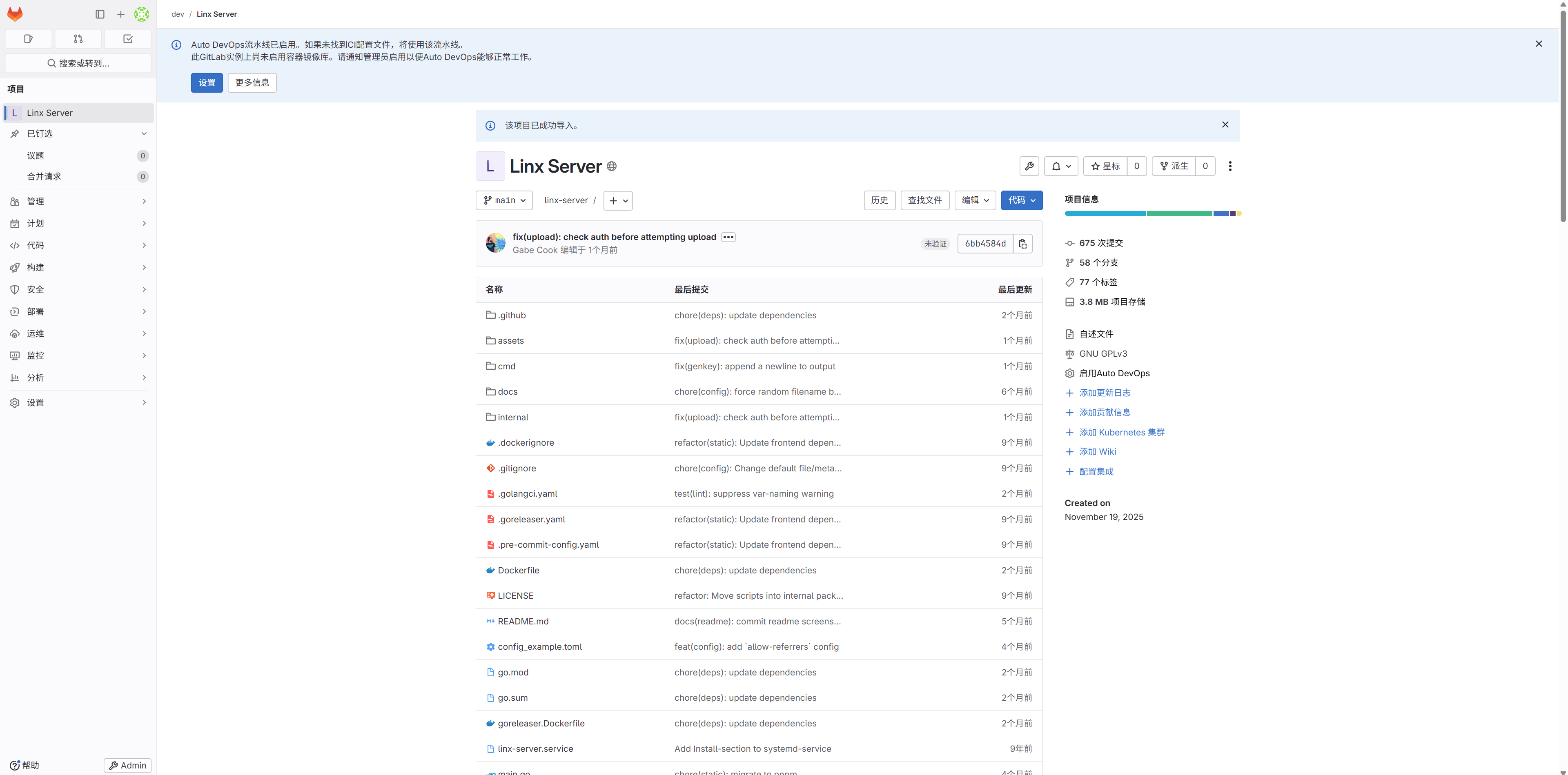
Task: Click the teal language bar segment
Action: 1105,213
